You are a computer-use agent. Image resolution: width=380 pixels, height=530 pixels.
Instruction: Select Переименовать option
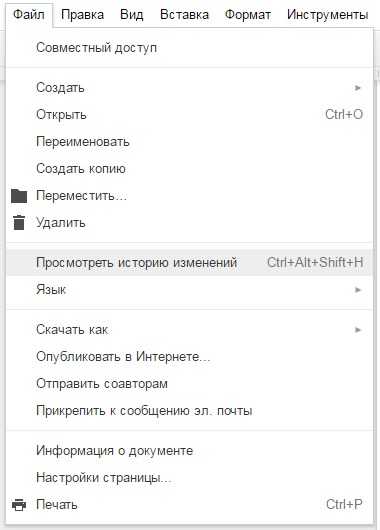190,142
